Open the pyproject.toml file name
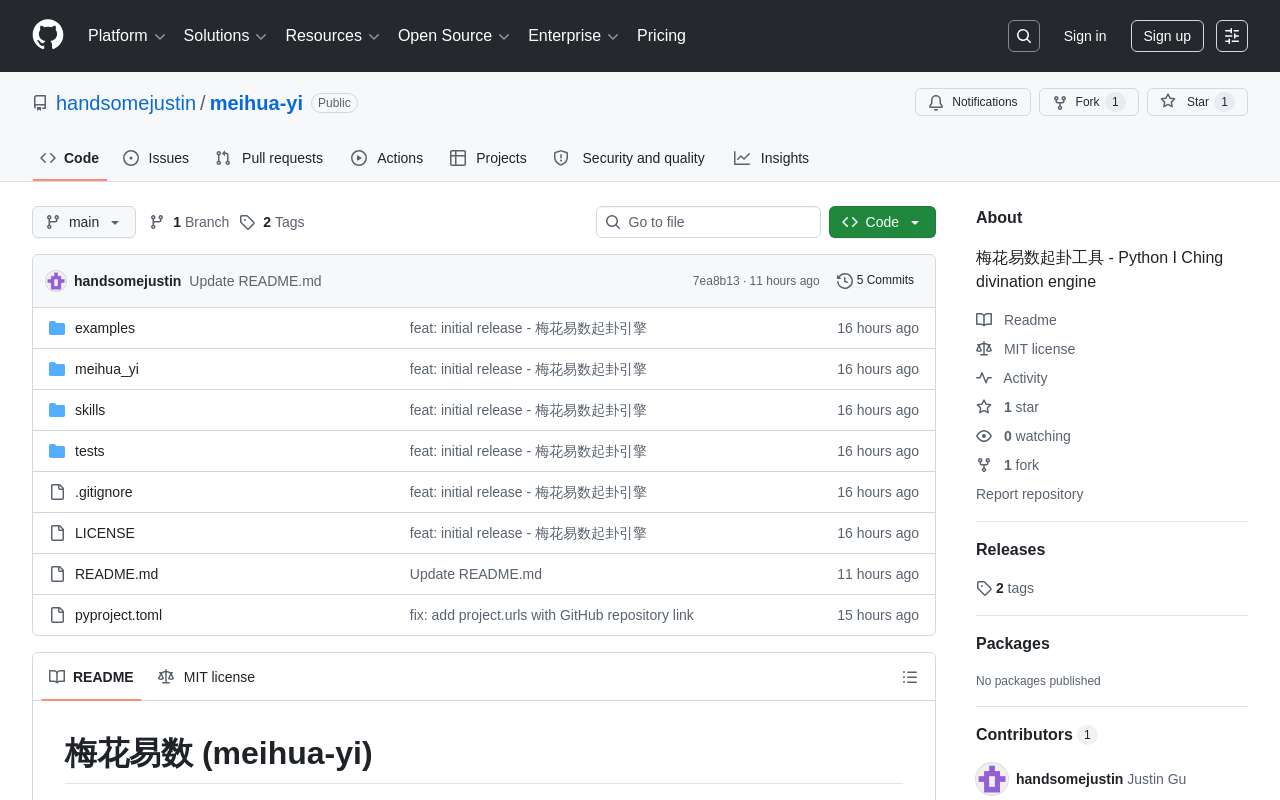Viewport: 1280px width, 800px height. point(118,615)
